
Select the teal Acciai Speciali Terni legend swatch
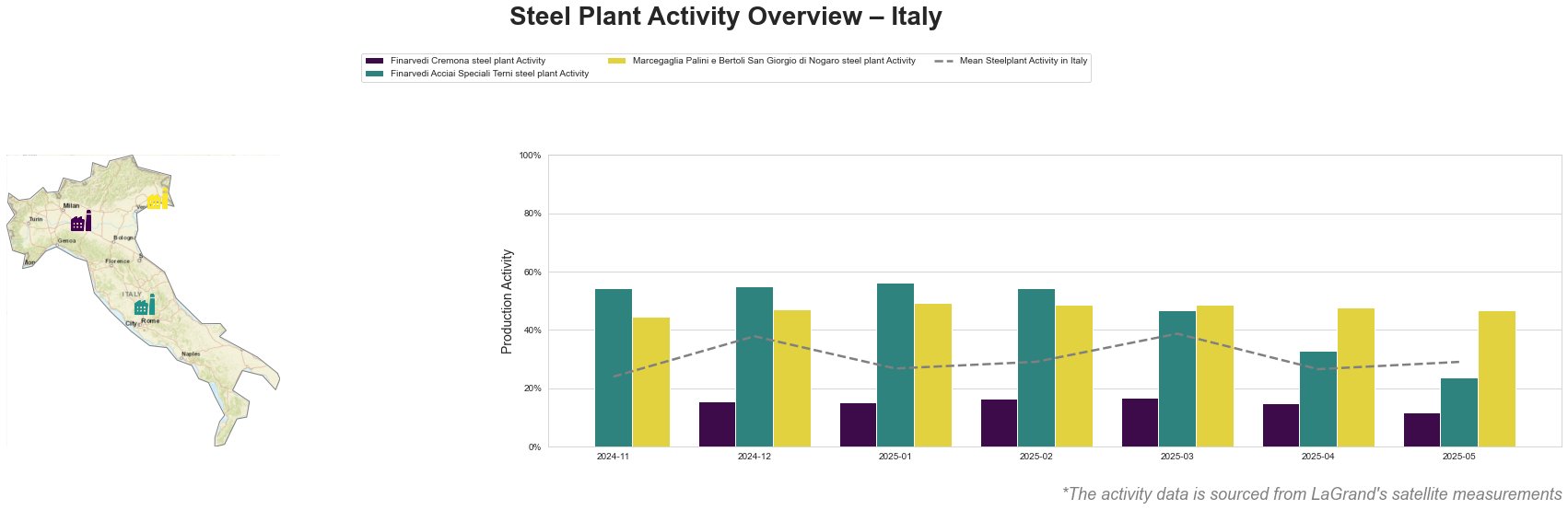[375, 74]
